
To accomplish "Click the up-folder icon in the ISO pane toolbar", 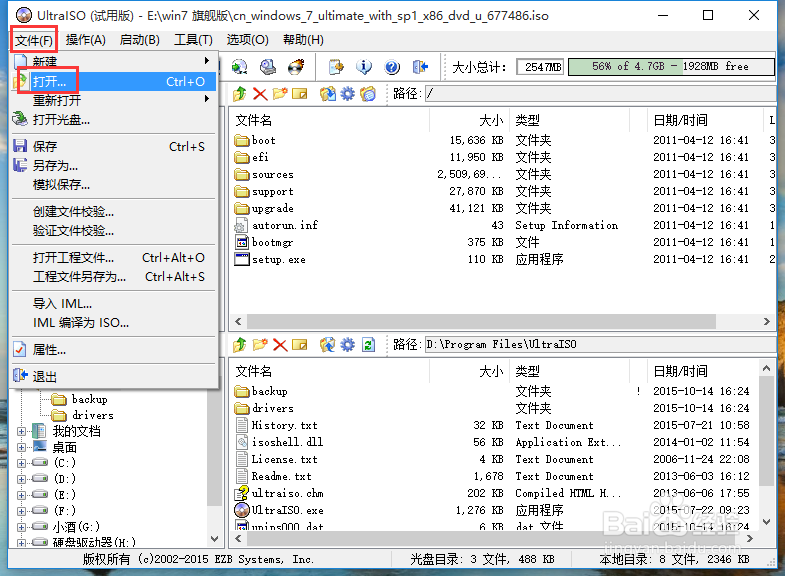I will tap(240, 94).
